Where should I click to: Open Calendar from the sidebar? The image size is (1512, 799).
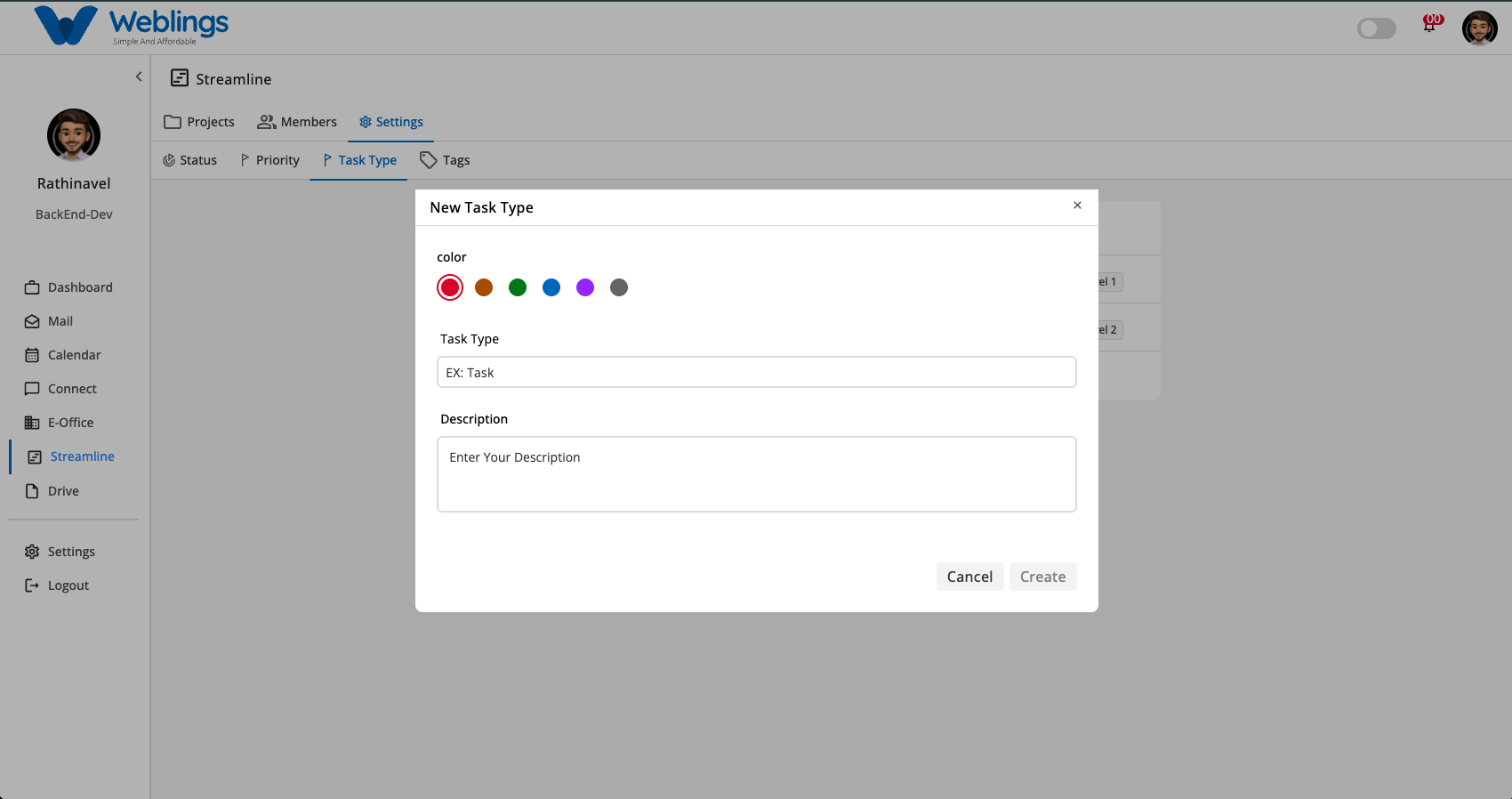63,355
